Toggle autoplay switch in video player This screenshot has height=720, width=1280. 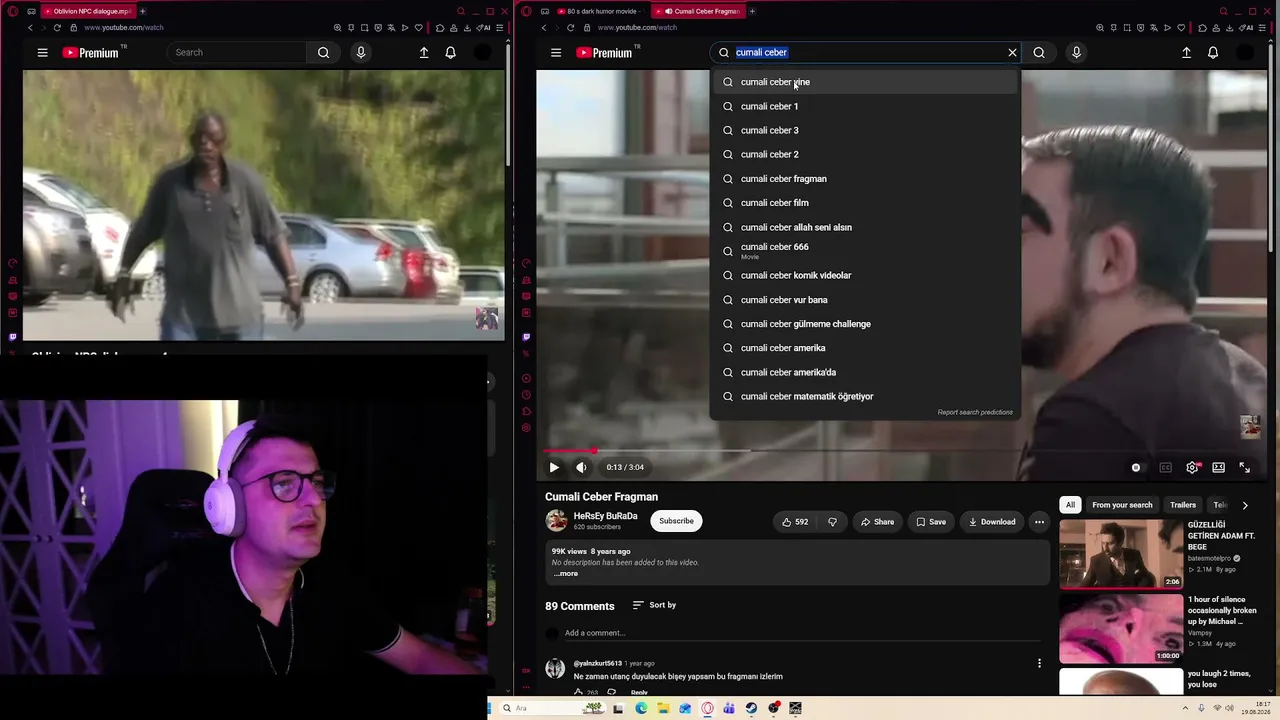(x=1136, y=467)
